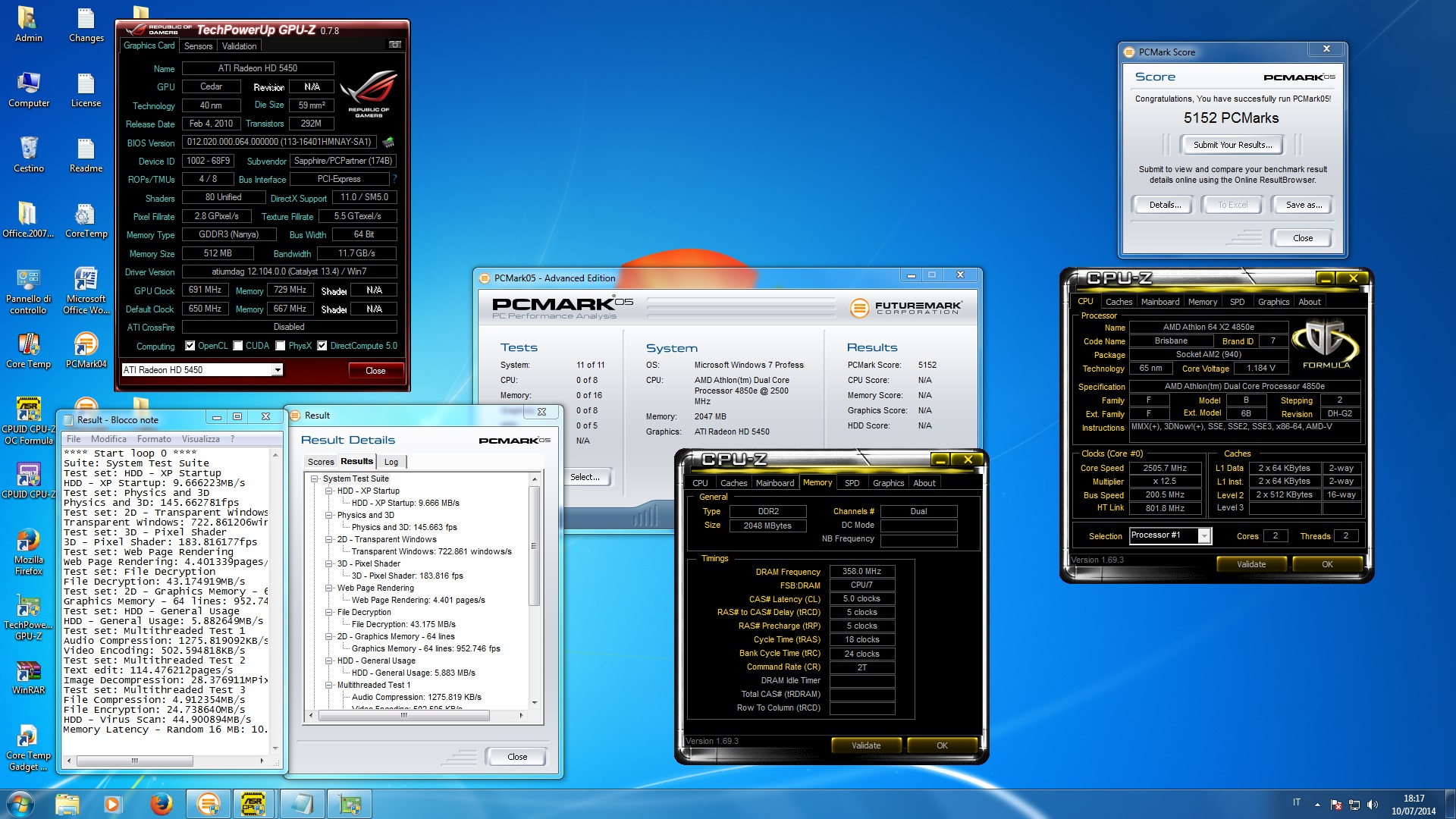Select the Readme desktop file

(86, 155)
